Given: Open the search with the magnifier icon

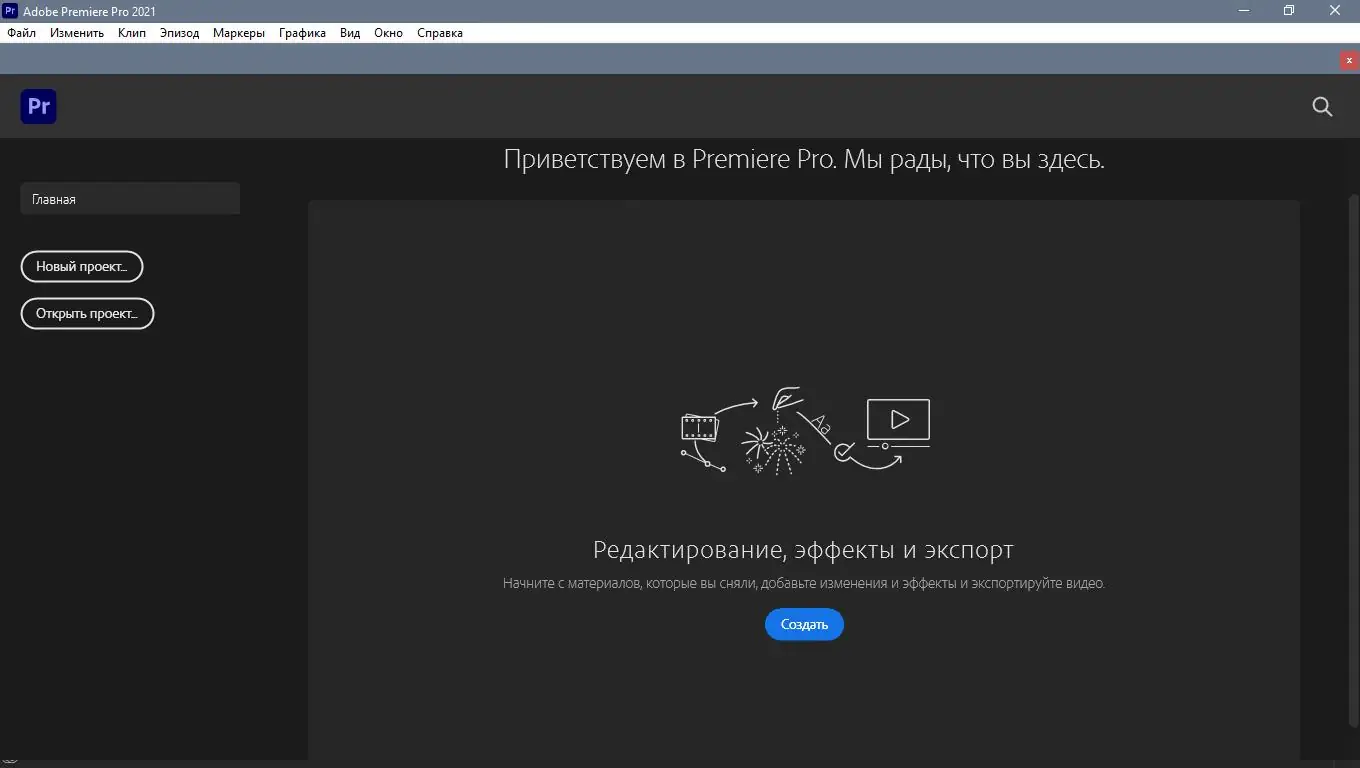Looking at the screenshot, I should (1322, 107).
